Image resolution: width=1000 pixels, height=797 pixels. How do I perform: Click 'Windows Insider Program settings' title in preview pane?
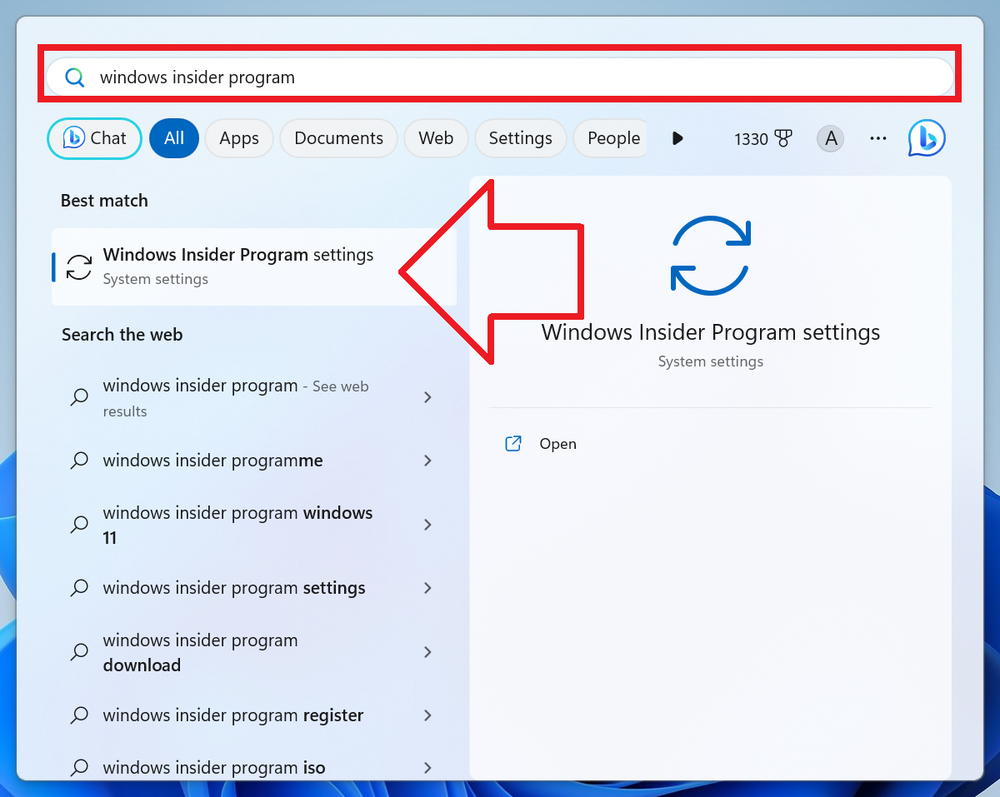click(x=710, y=332)
